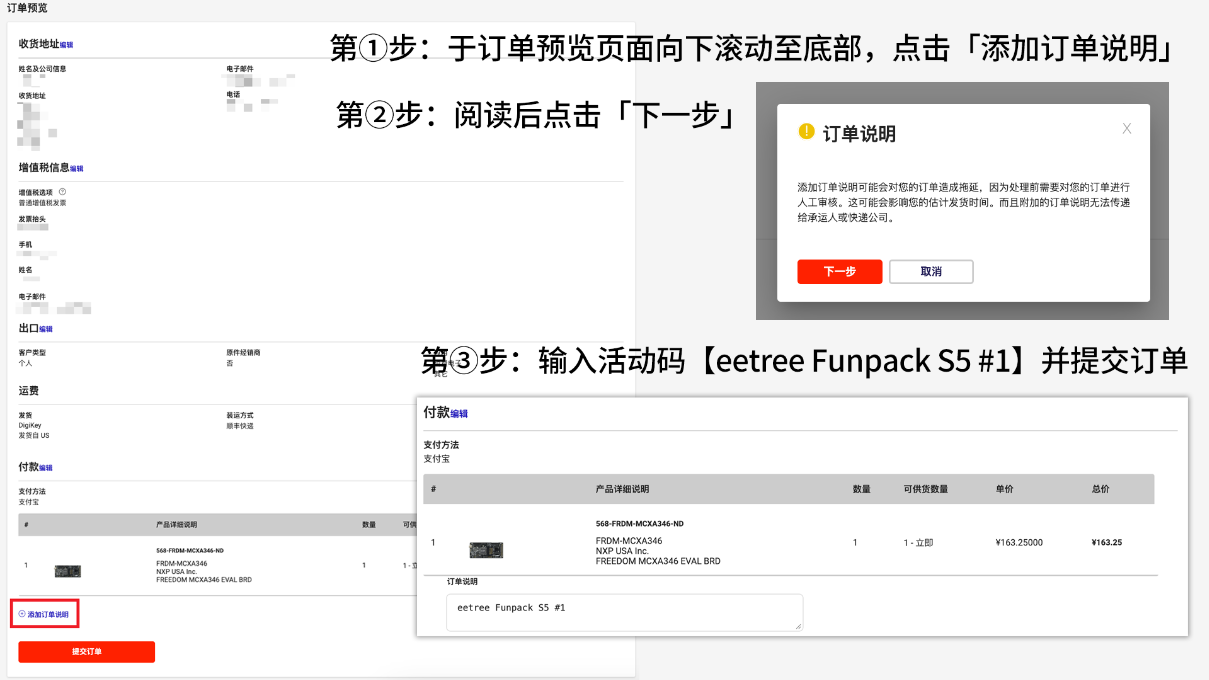The width and height of the screenshot is (1209, 680).
Task: Click the product thumbnail in the left order table
Action: tap(67, 571)
